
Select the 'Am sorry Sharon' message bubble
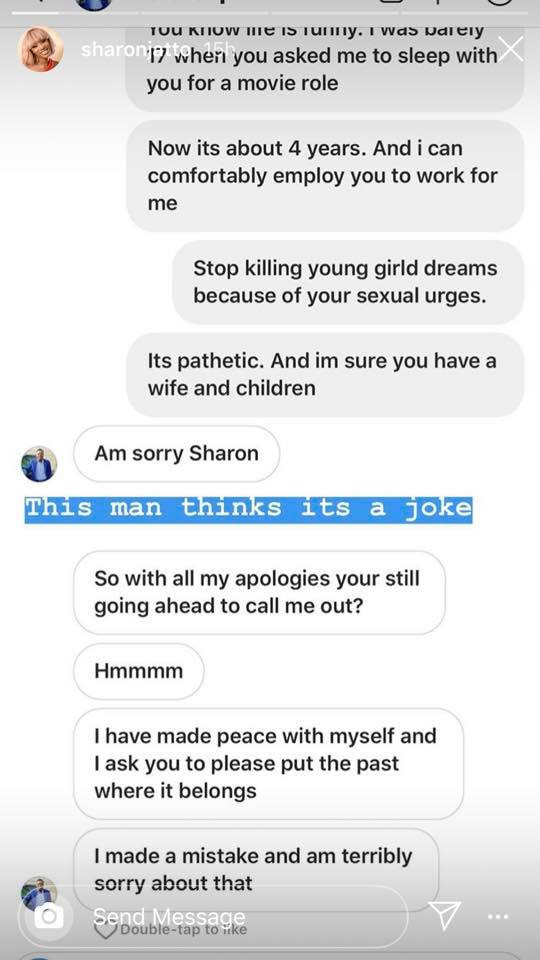(176, 454)
